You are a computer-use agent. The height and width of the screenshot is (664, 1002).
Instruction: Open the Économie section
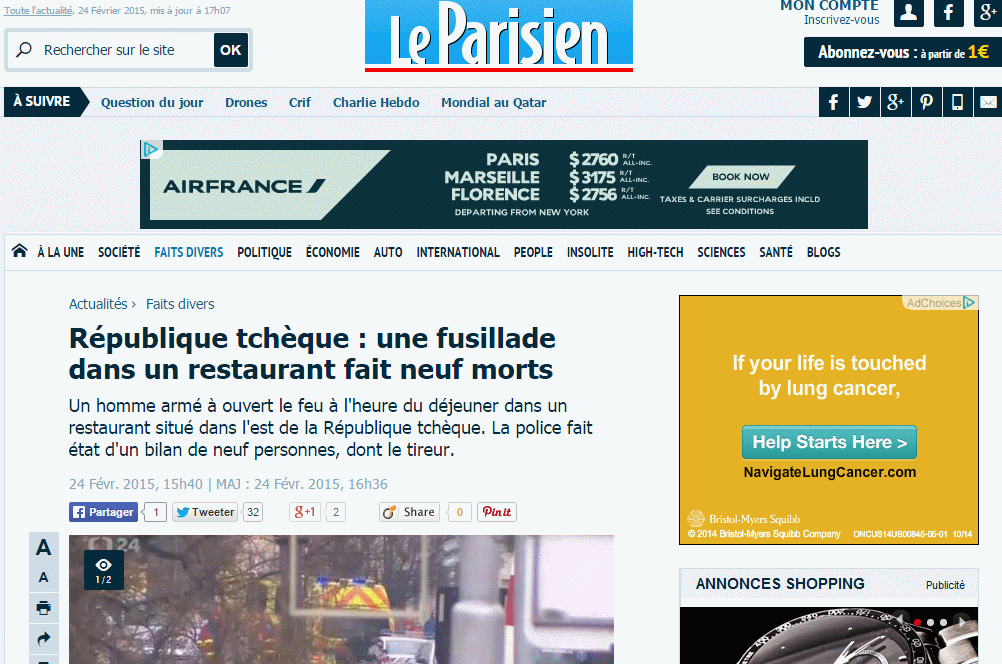point(333,252)
